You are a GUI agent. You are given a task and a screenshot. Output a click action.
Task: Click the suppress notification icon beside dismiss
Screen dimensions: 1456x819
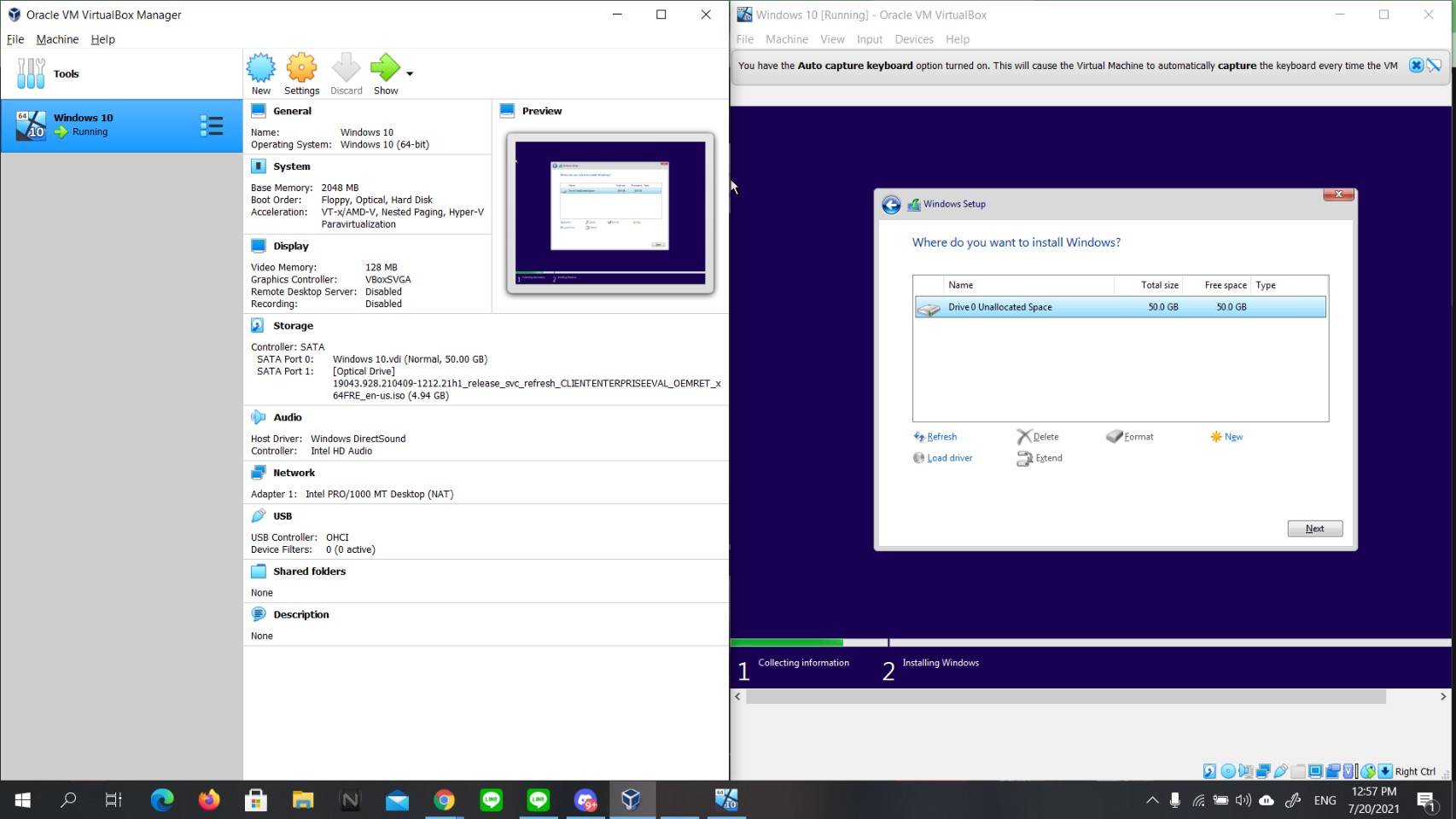[x=1434, y=66]
